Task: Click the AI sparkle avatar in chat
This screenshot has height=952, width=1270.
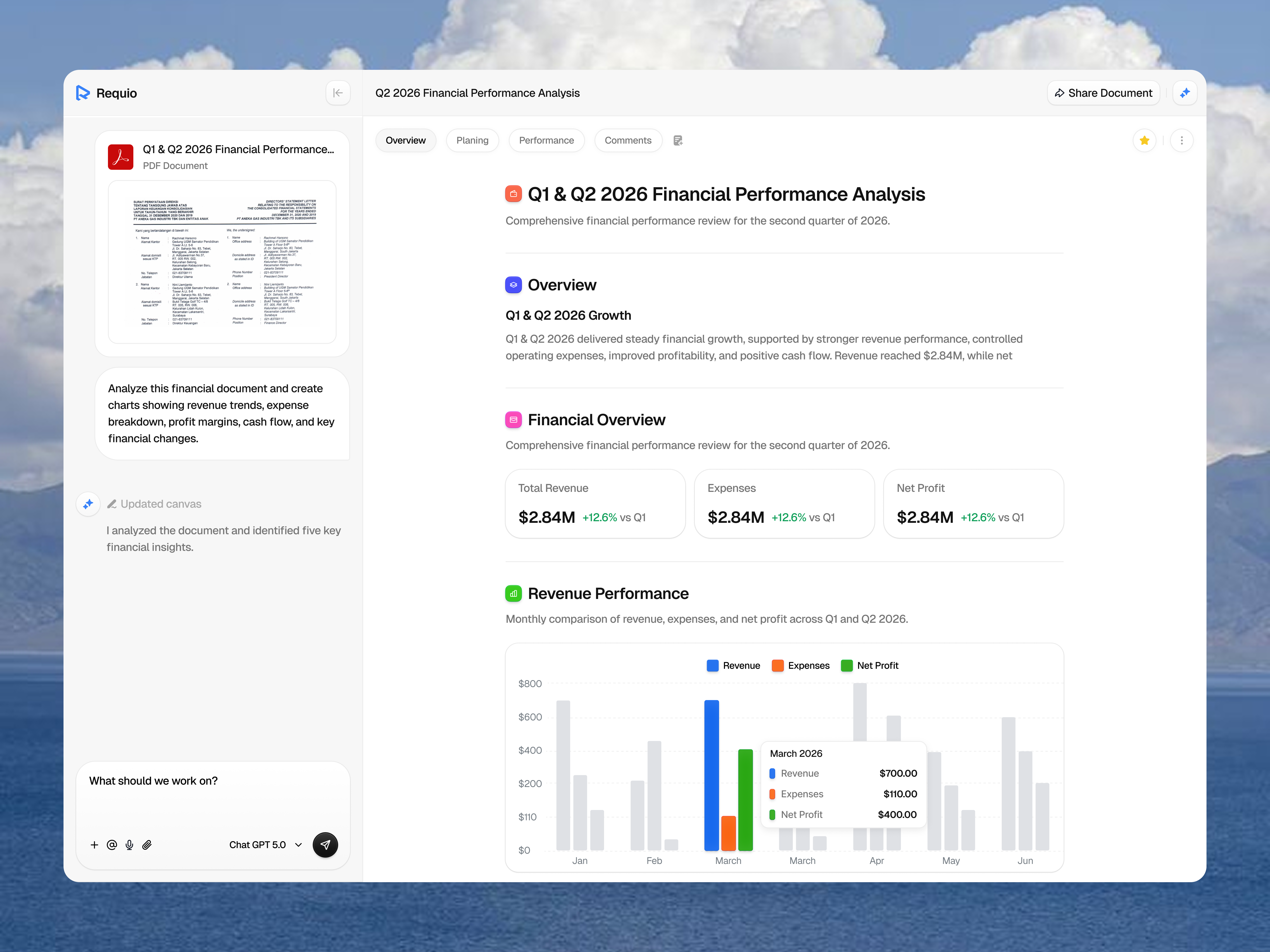Action: pyautogui.click(x=88, y=504)
